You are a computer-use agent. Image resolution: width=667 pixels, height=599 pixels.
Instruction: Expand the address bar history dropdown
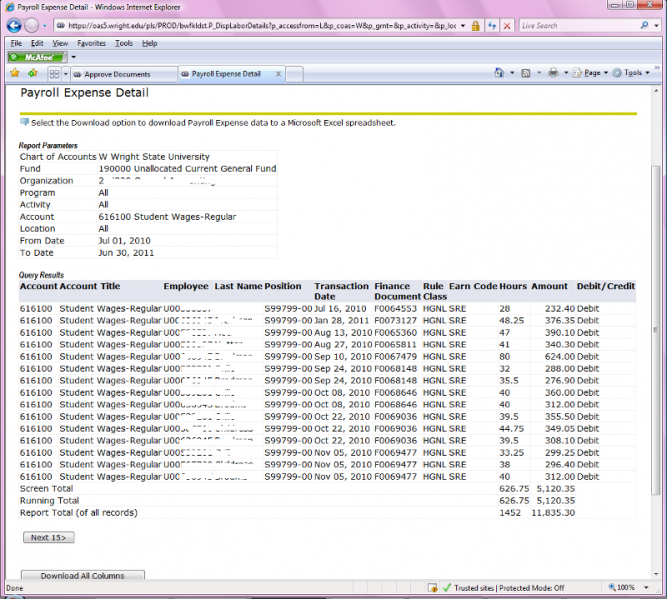point(463,26)
